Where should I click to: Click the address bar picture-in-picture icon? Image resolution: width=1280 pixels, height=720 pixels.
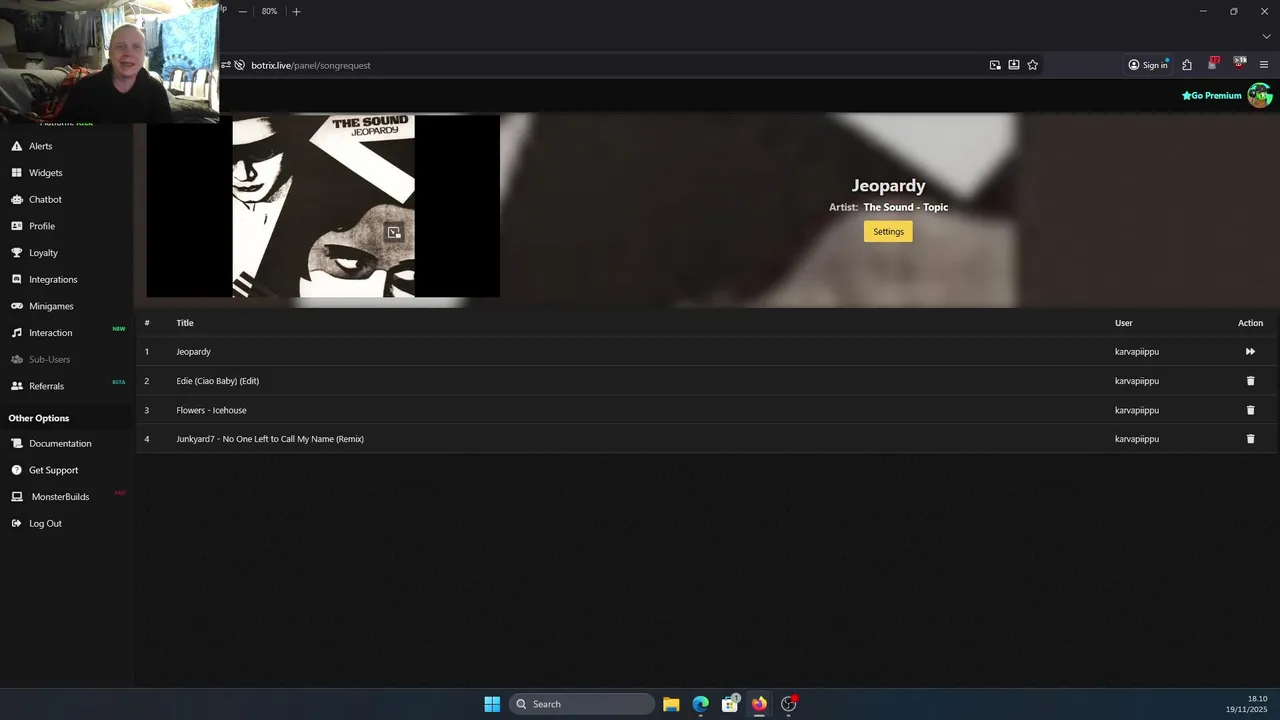tap(995, 65)
